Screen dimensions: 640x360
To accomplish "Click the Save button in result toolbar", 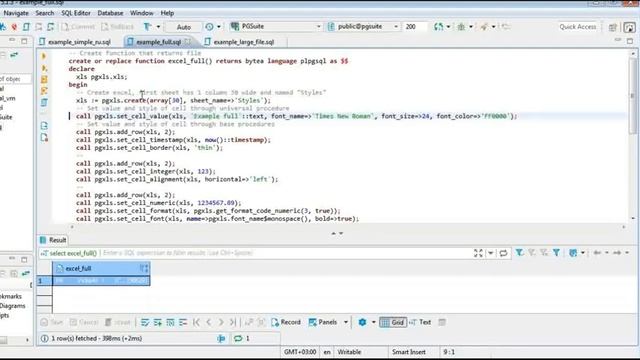I will pos(52,322).
